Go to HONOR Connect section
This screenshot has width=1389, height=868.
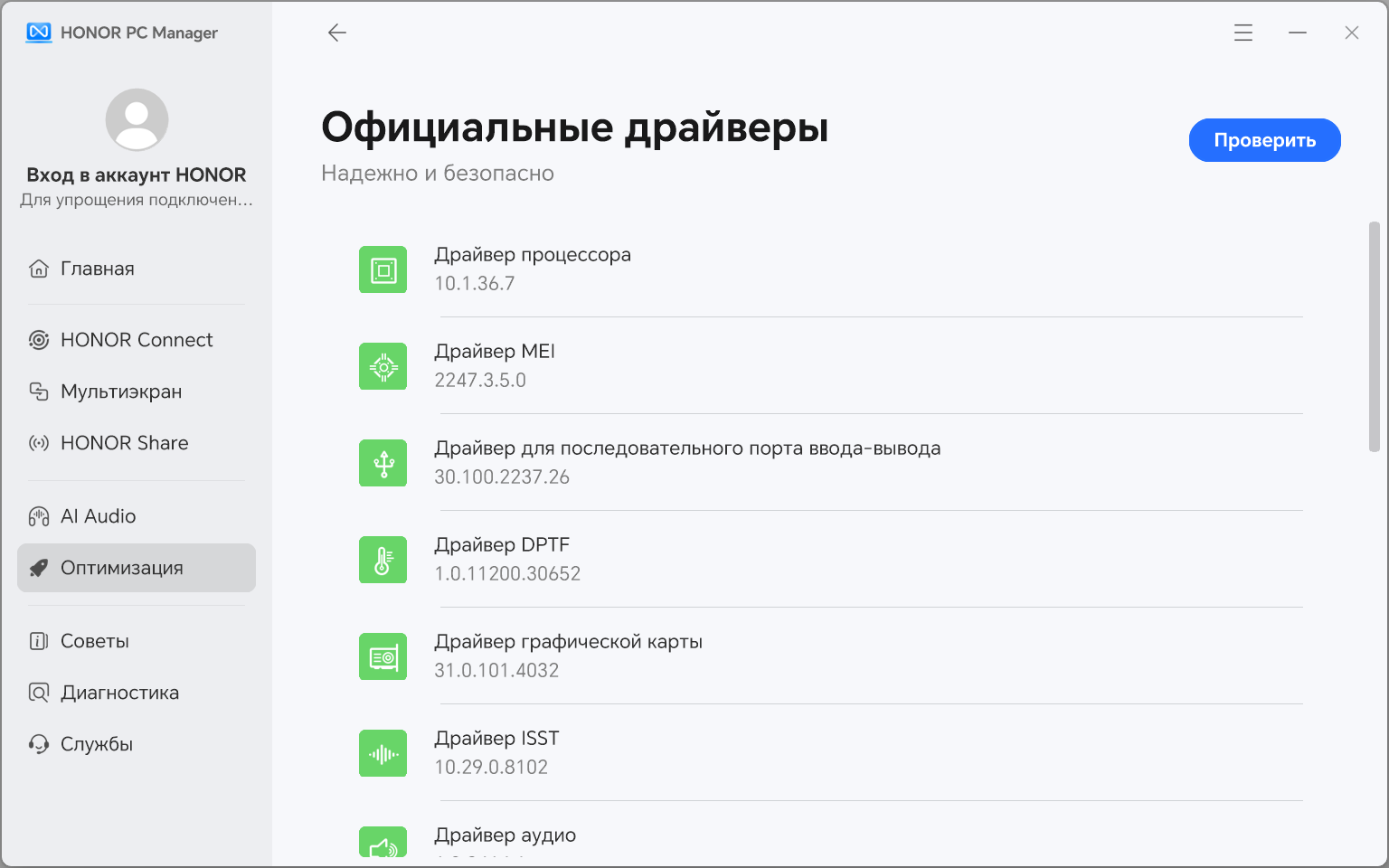pyautogui.click(x=137, y=340)
